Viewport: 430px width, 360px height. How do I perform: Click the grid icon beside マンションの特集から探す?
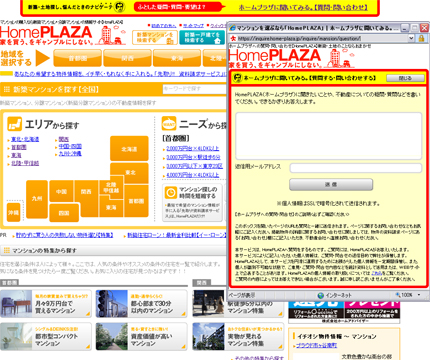point(6,250)
